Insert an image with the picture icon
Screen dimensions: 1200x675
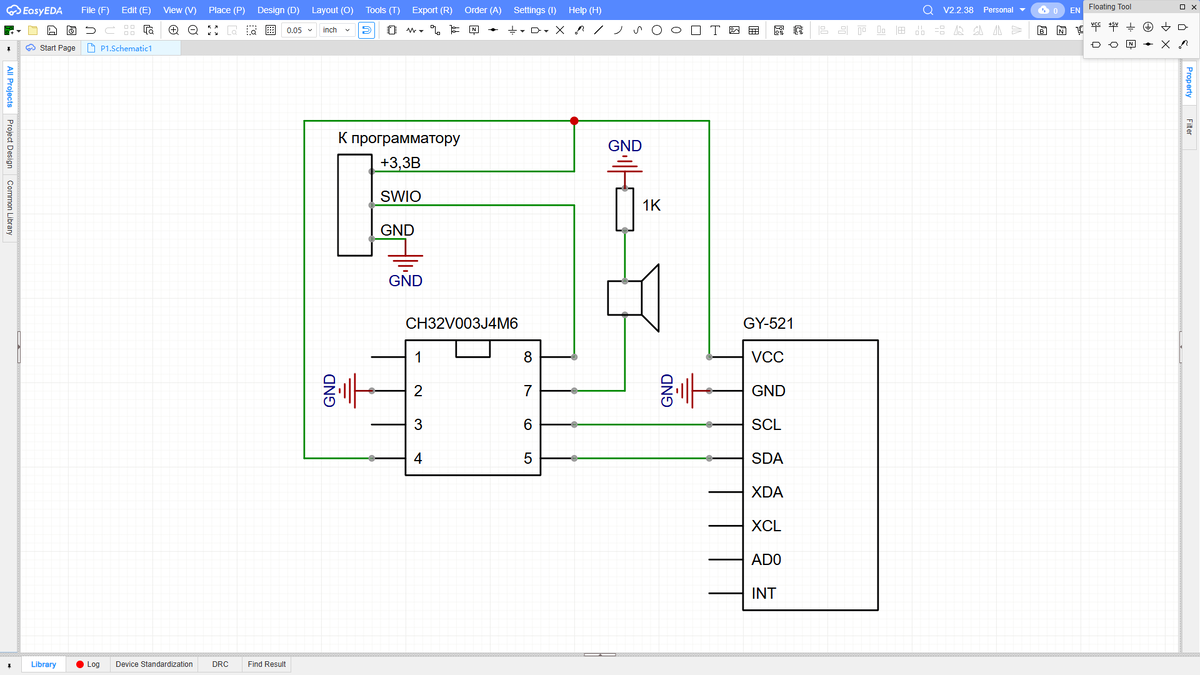click(734, 30)
